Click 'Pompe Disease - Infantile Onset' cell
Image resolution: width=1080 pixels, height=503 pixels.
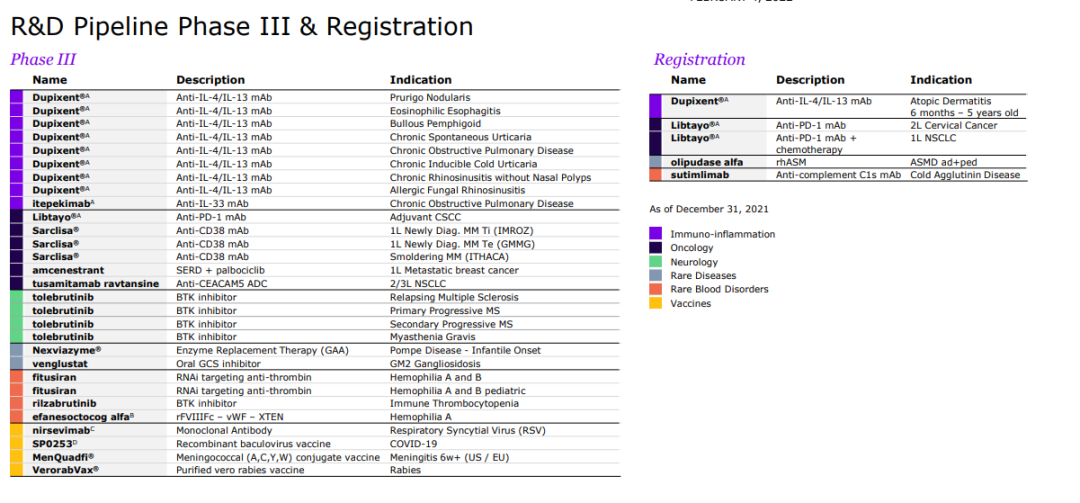464,350
